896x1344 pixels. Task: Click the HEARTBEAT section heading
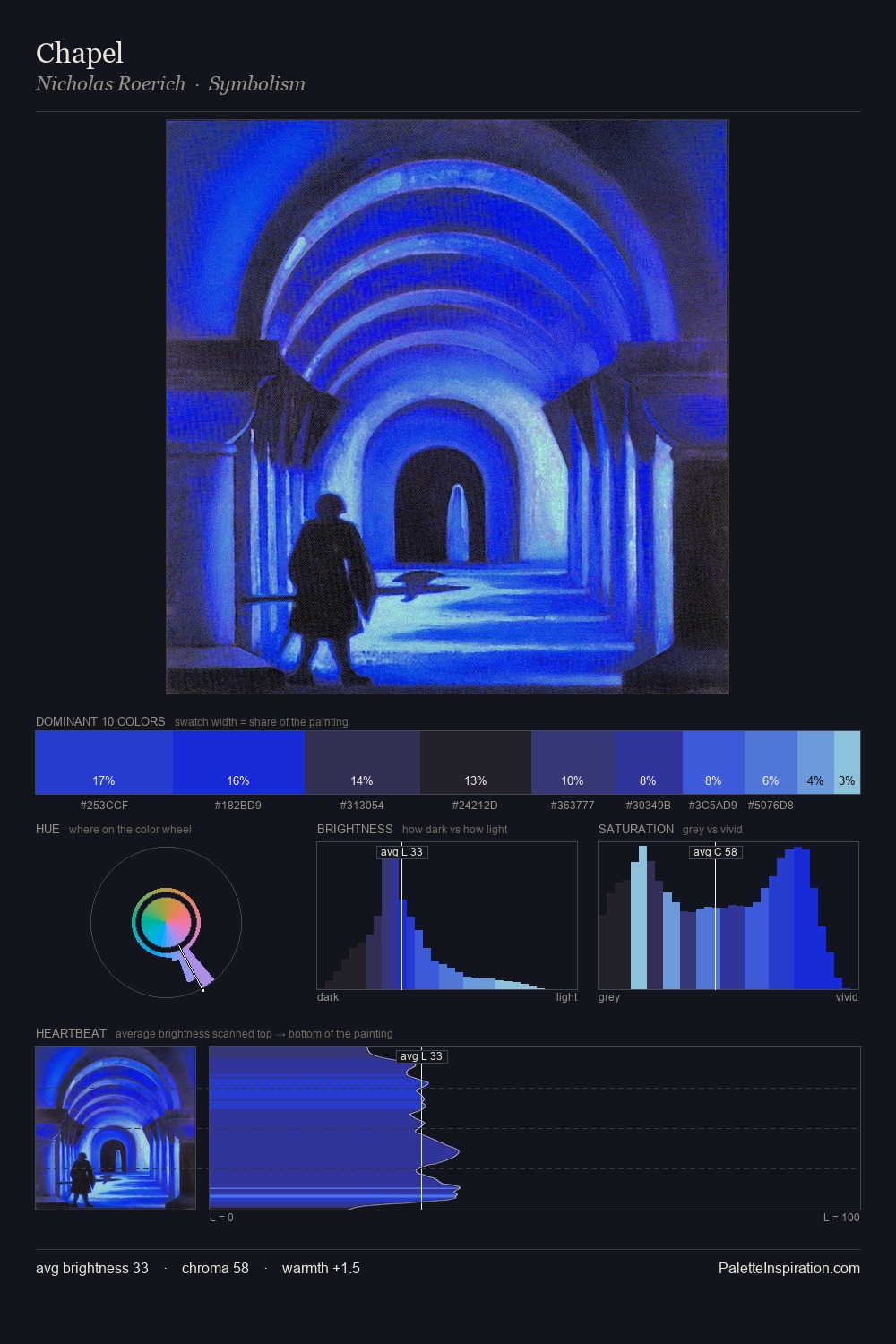coord(71,1033)
